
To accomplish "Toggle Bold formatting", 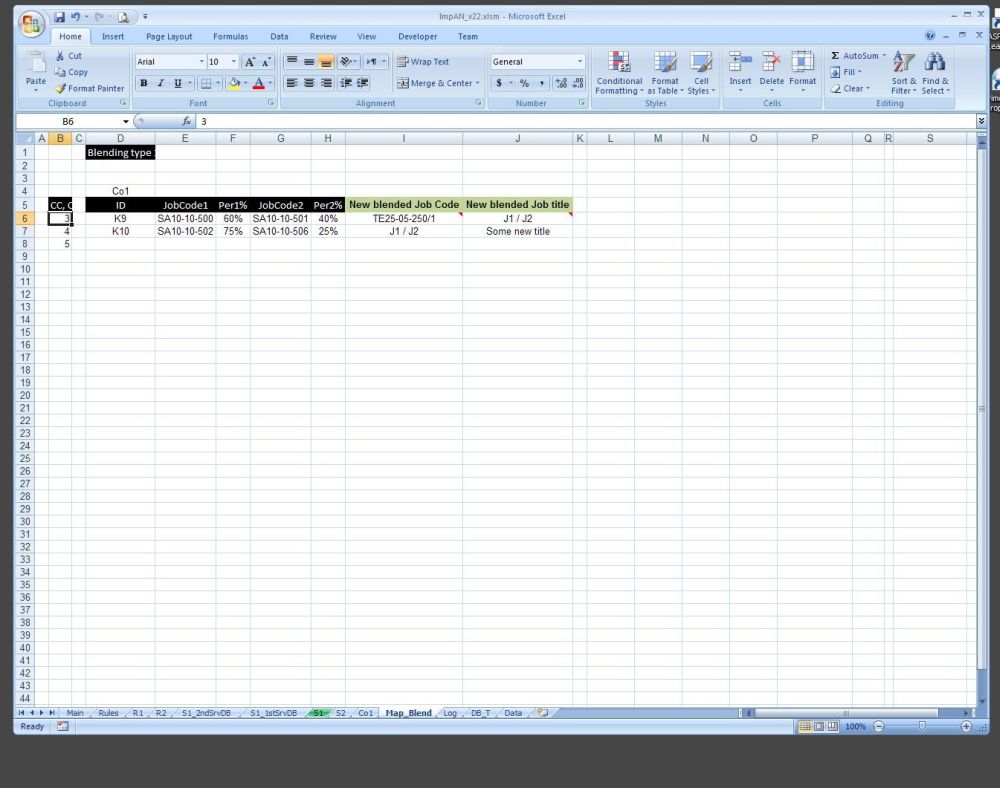I will (144, 84).
